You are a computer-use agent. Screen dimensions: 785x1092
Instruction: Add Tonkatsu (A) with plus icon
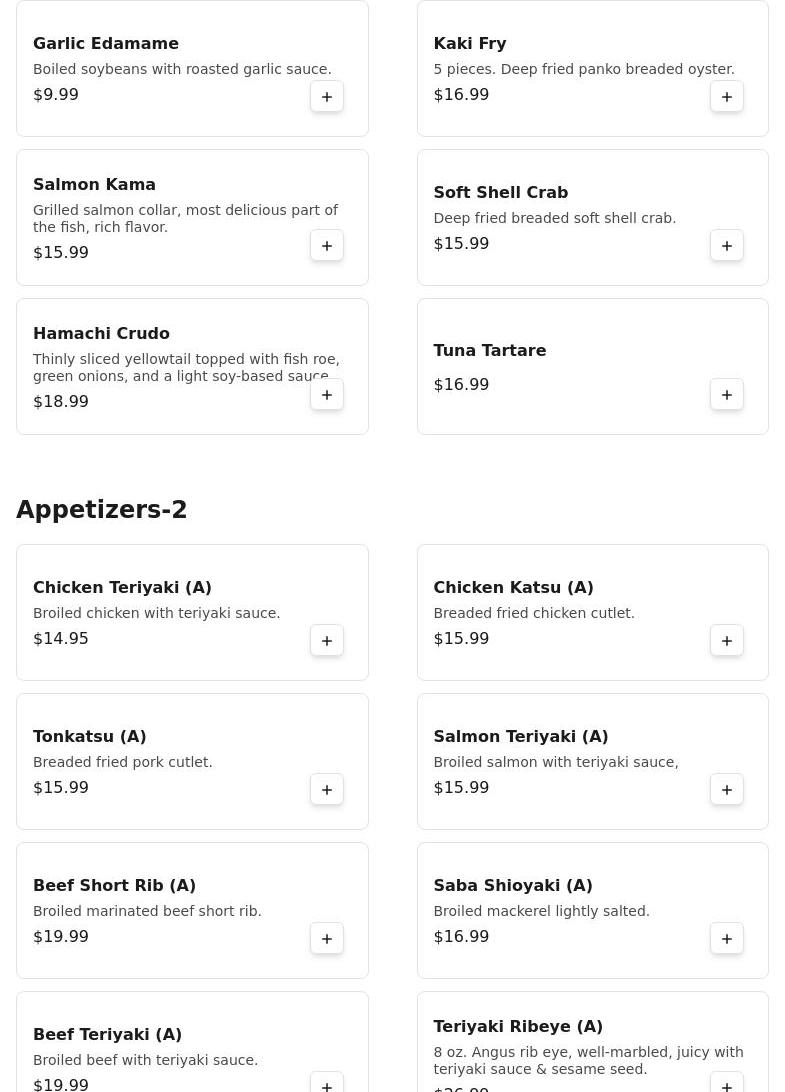coord(327,790)
